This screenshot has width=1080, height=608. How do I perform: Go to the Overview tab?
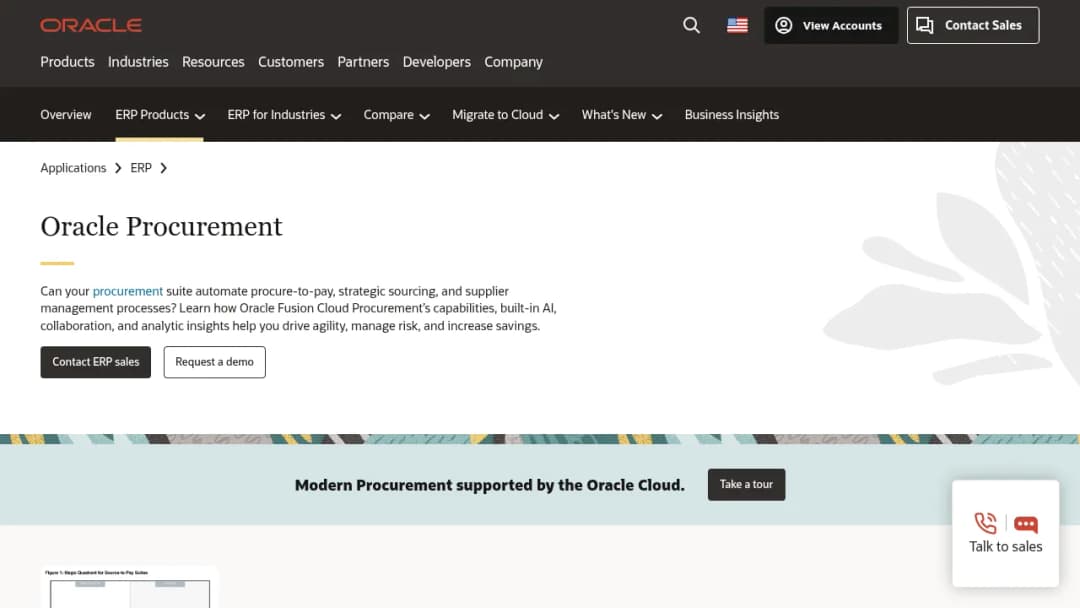point(65,115)
